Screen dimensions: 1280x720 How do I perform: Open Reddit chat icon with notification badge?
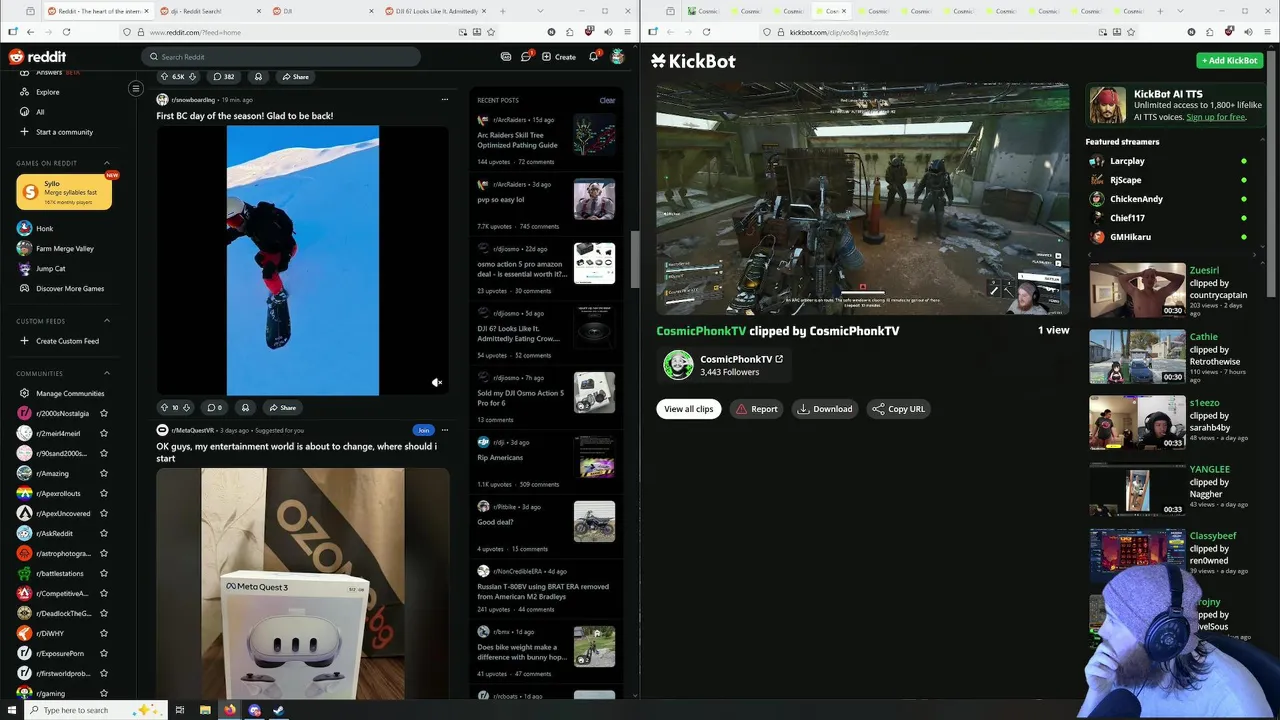click(526, 57)
